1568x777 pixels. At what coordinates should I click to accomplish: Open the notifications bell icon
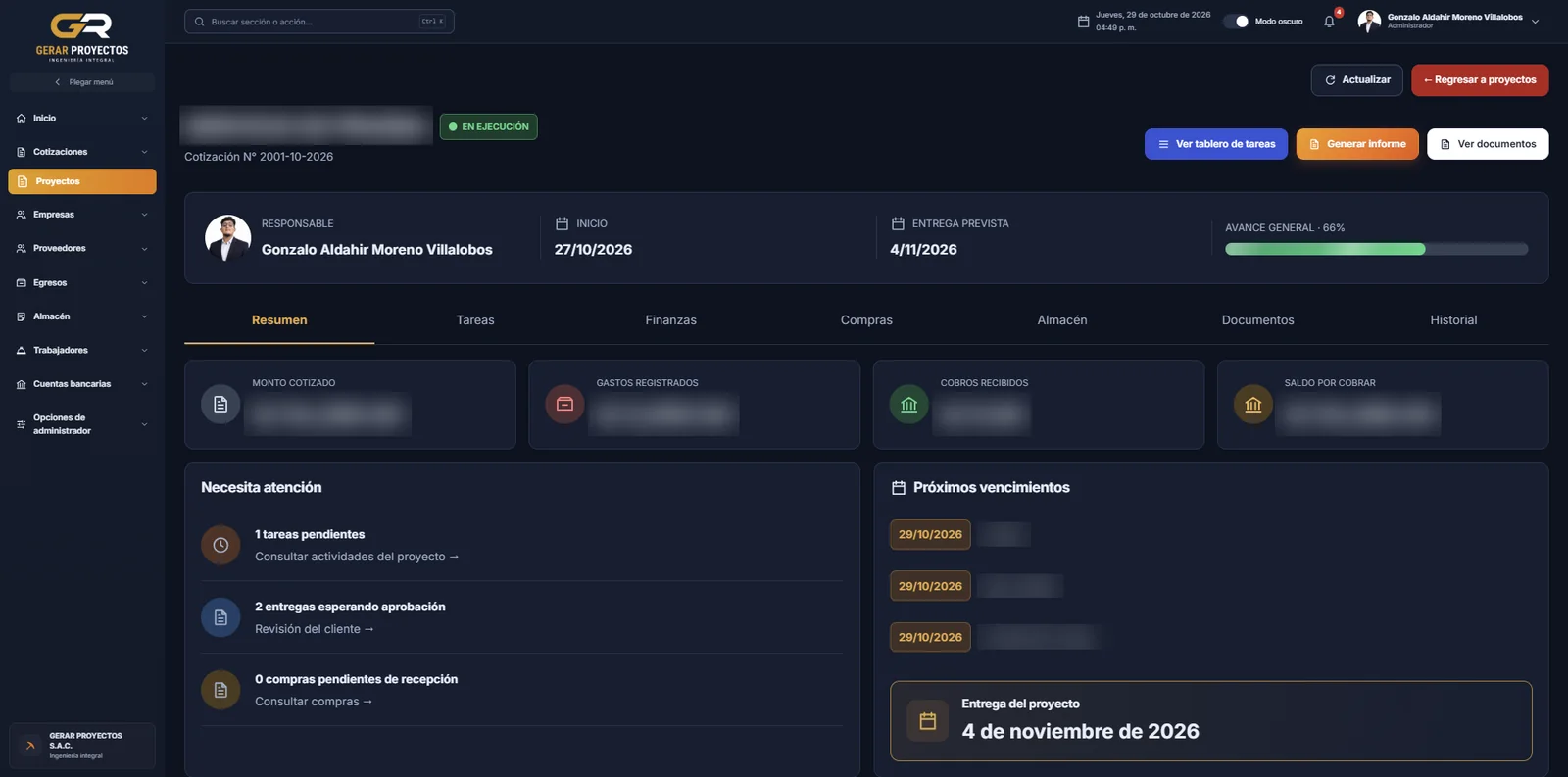(x=1329, y=22)
